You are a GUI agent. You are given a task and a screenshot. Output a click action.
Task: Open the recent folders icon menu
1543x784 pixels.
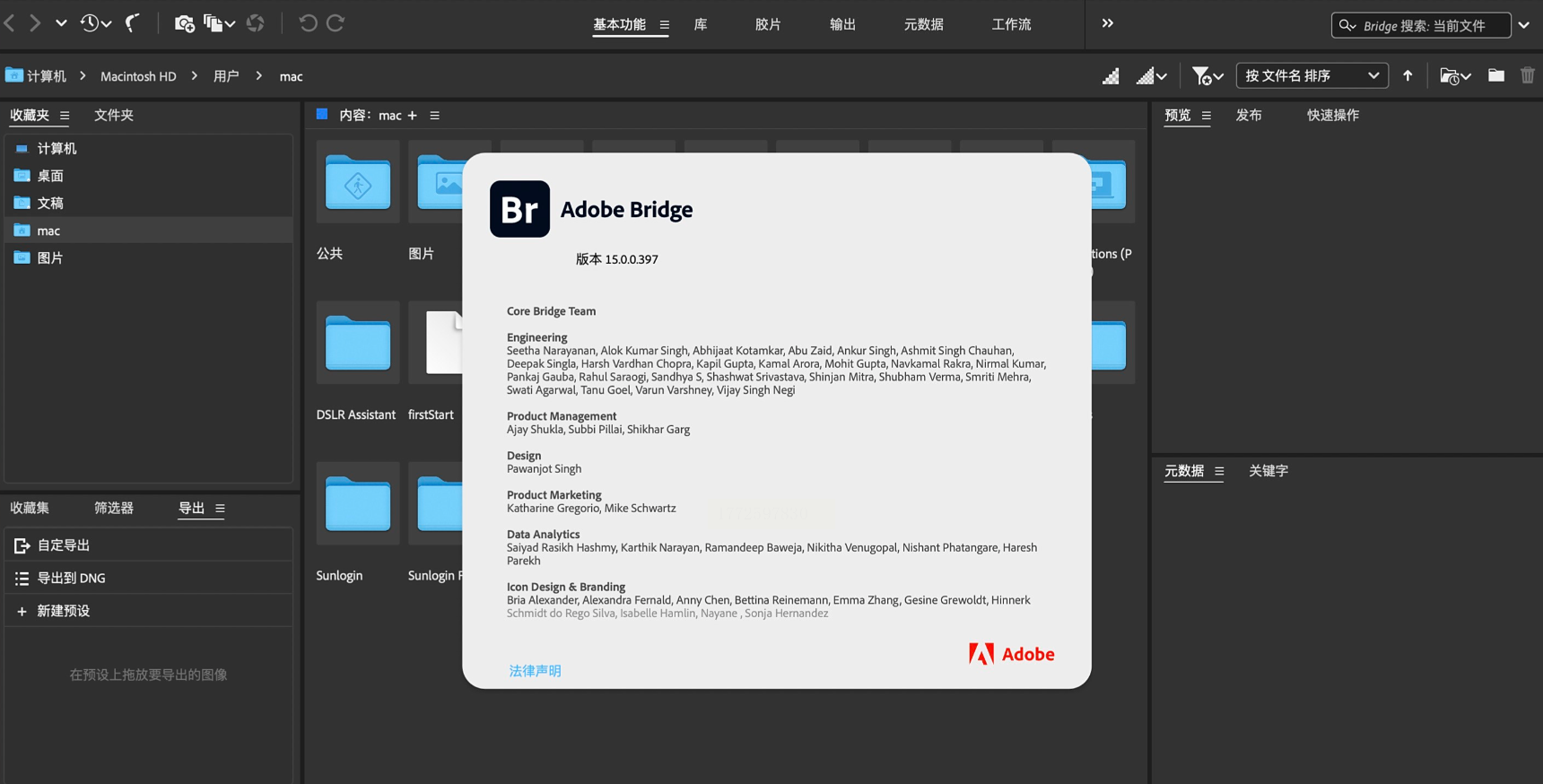coord(1455,76)
